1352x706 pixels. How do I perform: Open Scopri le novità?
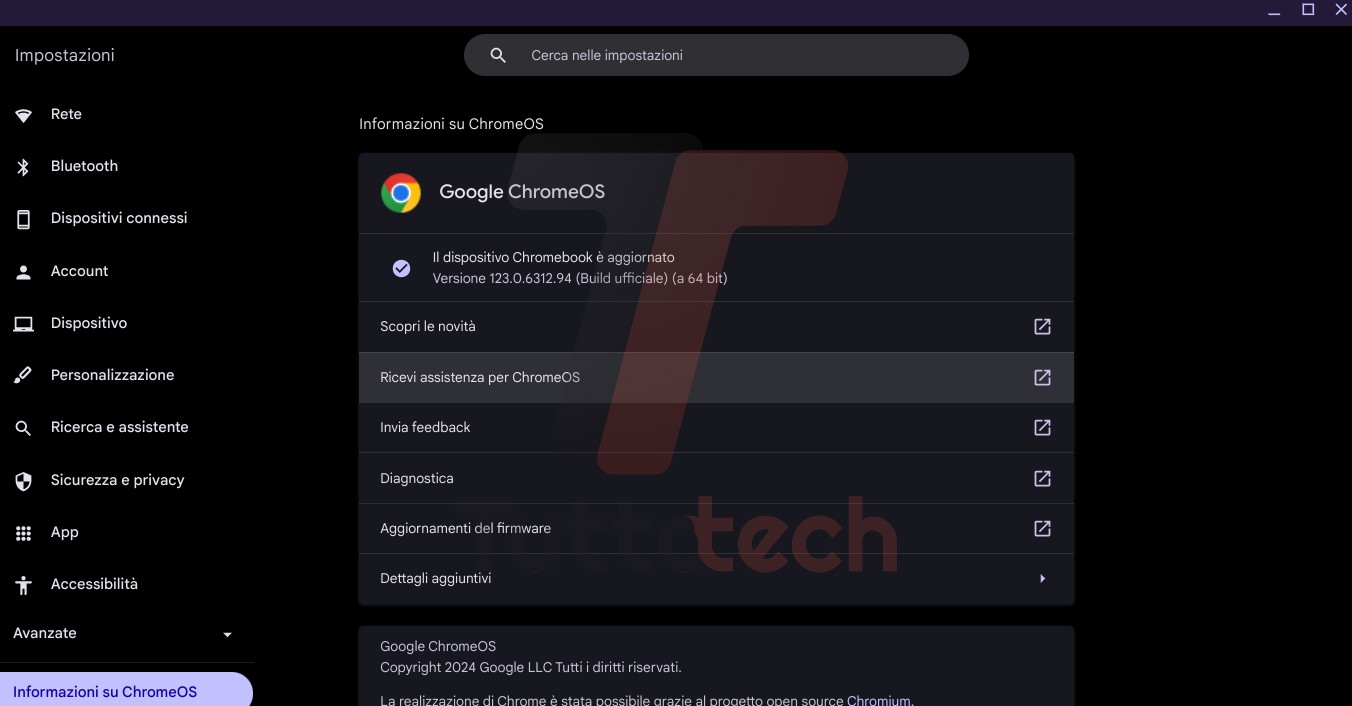click(x=428, y=326)
